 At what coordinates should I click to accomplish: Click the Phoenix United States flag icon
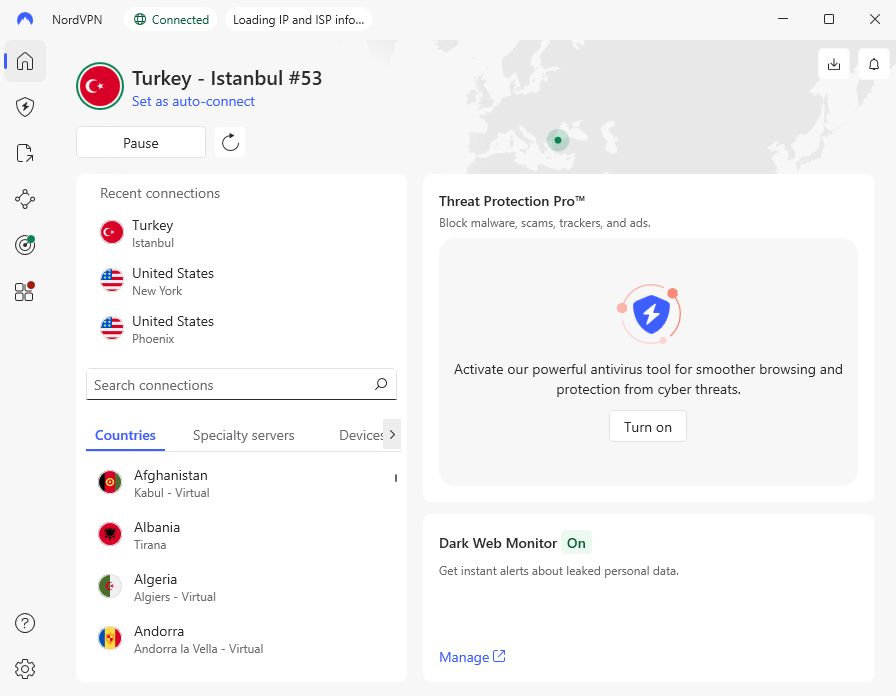pyautogui.click(x=111, y=329)
